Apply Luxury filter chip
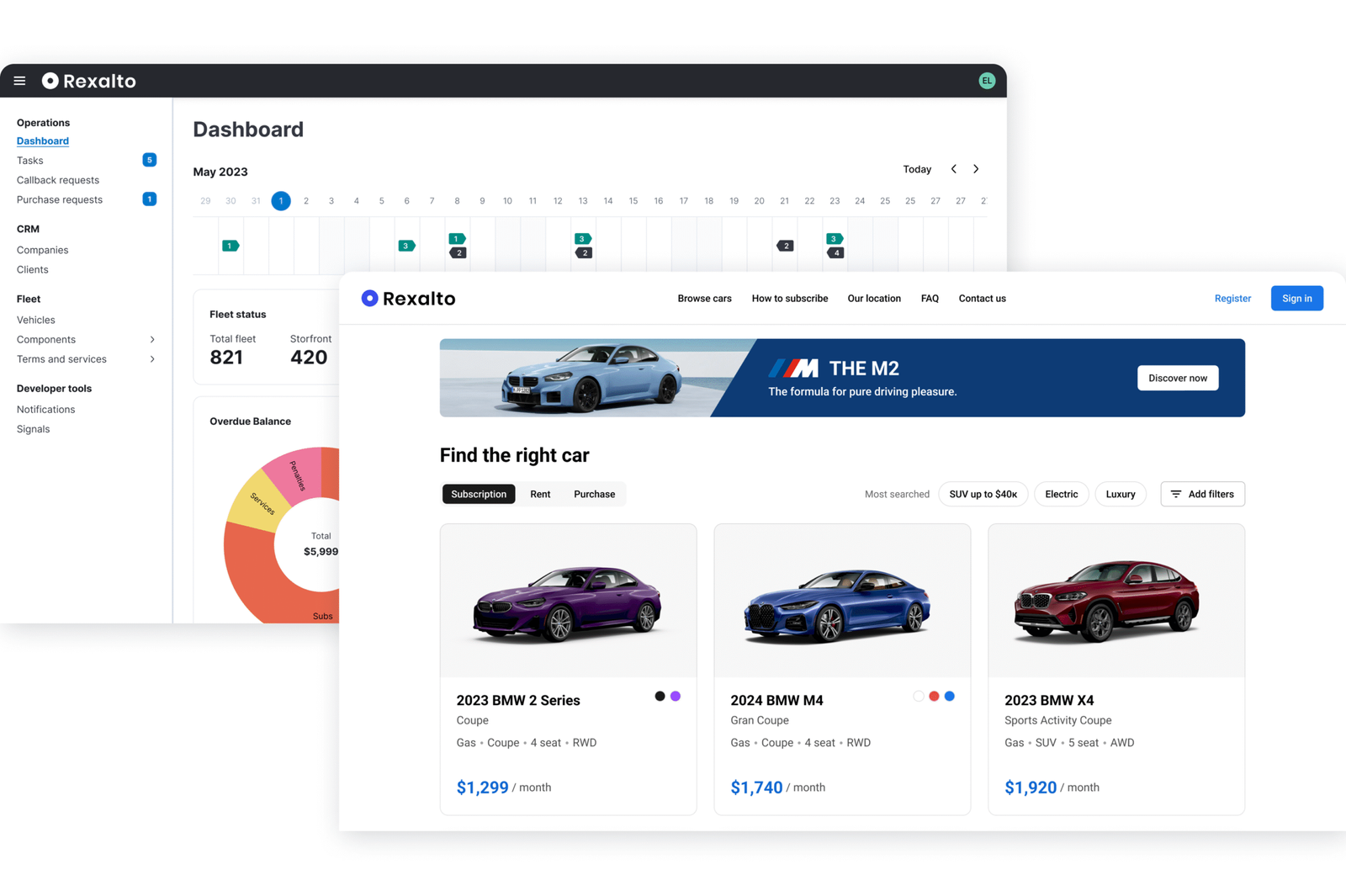 tap(1121, 494)
